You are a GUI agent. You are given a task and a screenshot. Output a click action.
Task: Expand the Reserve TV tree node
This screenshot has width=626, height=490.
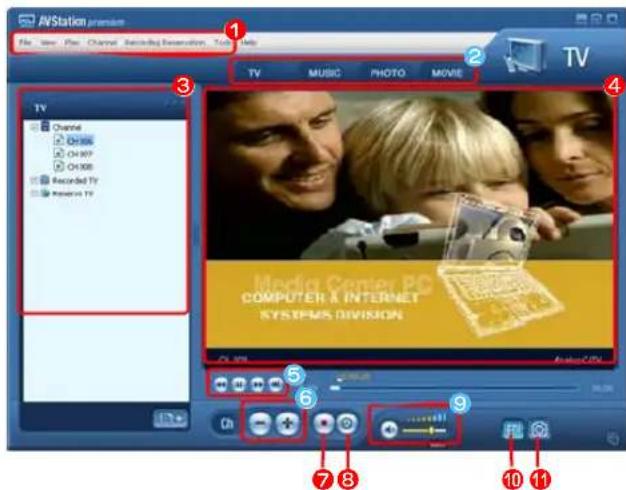click(x=34, y=194)
